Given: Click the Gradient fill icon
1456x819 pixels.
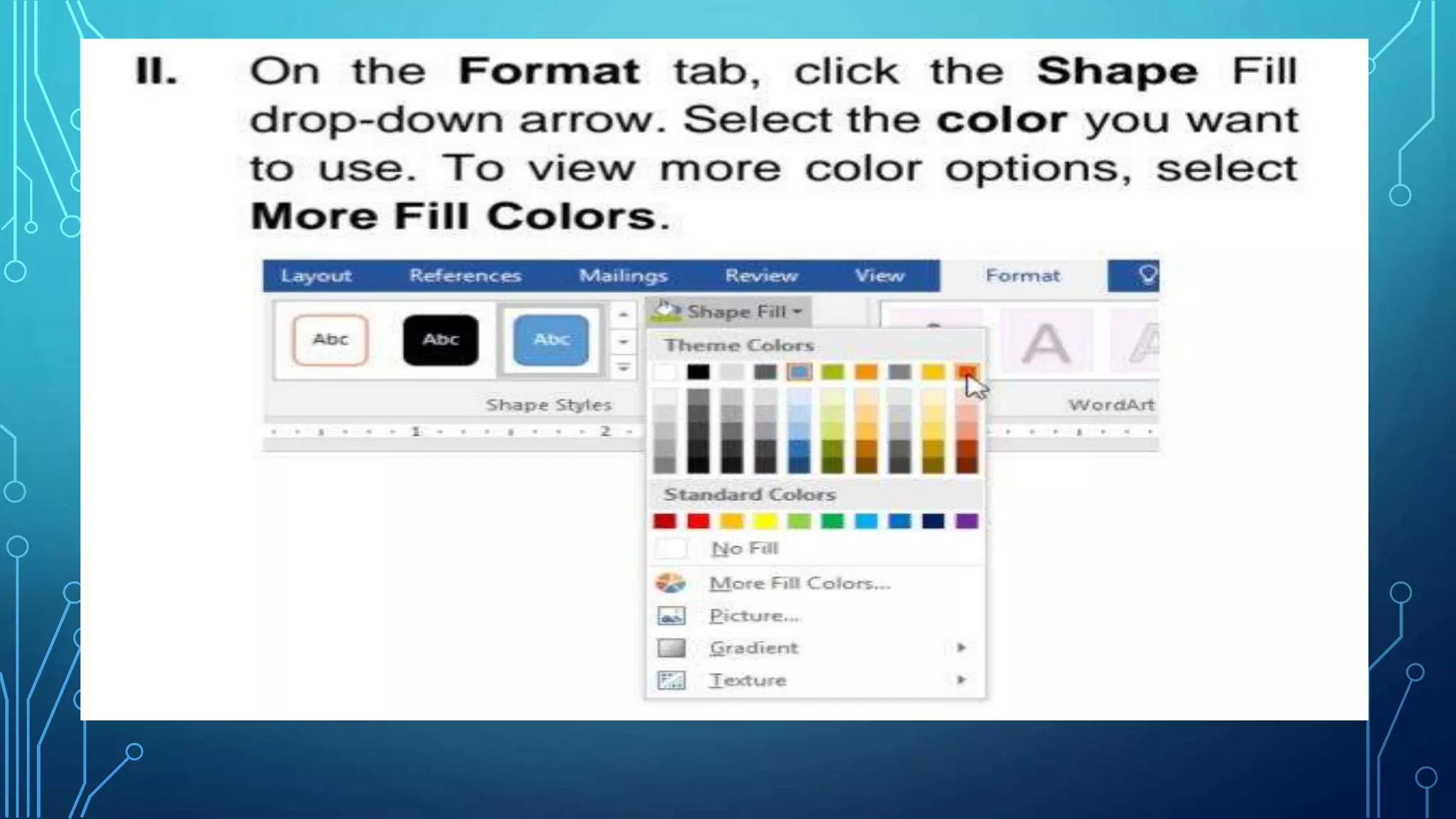Looking at the screenshot, I should click(x=671, y=648).
